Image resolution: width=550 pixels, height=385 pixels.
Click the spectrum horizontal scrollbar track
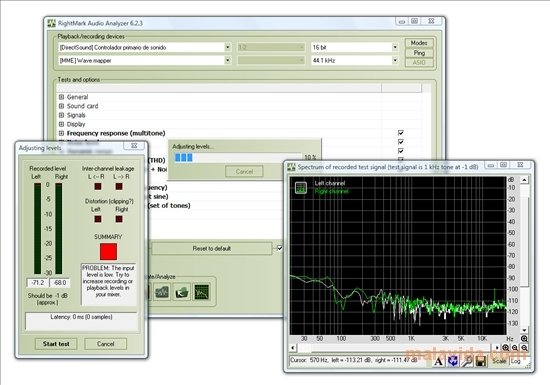tap(395, 348)
